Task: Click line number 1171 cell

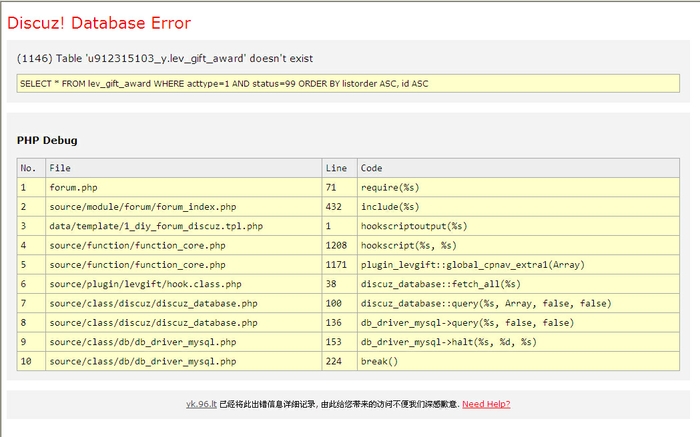Action: 340,265
